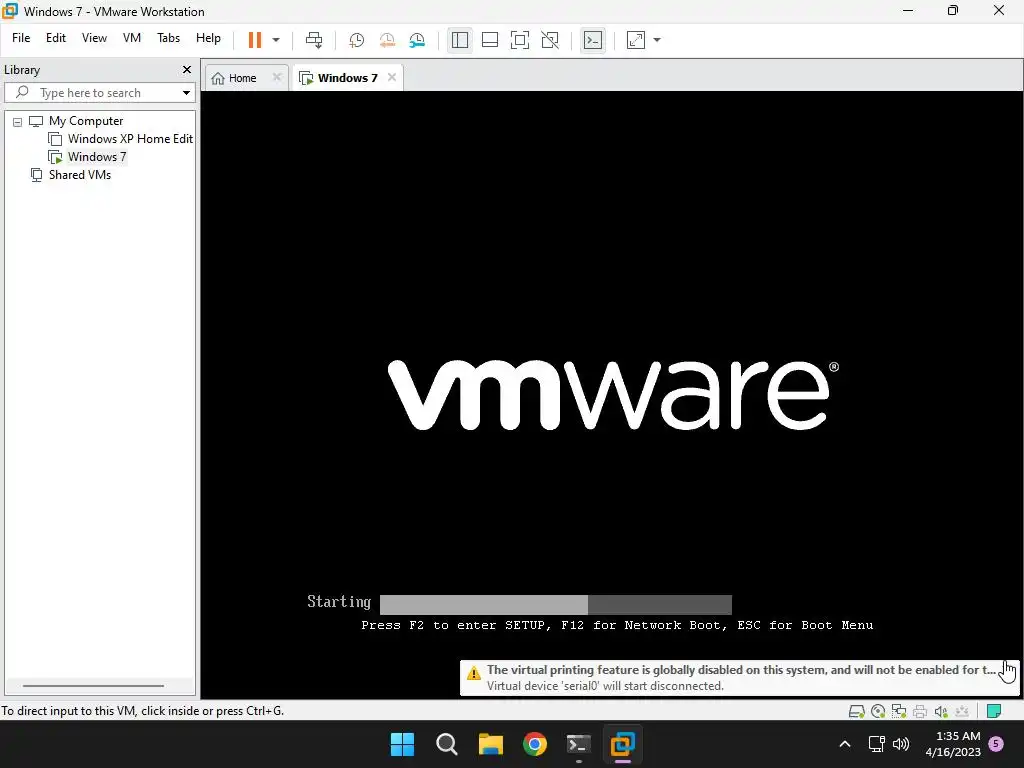The image size is (1024, 768).
Task: Toggle Unity mode icon
Action: click(x=550, y=40)
